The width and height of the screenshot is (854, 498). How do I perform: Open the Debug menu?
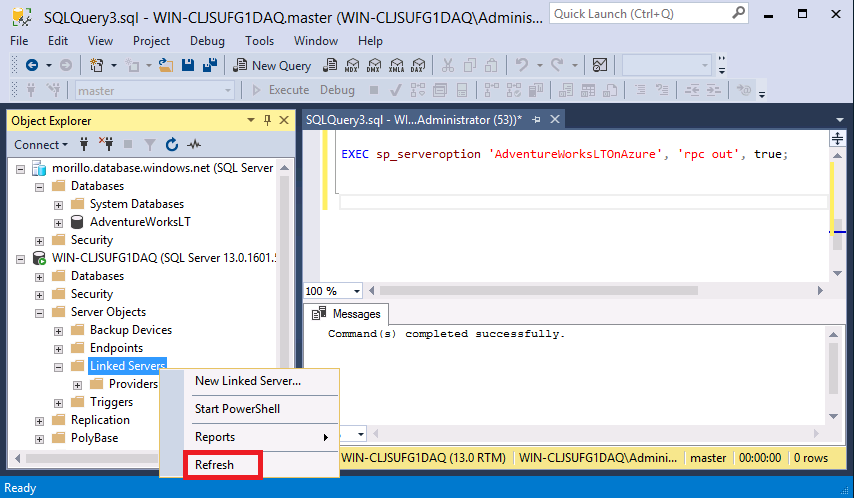point(207,41)
